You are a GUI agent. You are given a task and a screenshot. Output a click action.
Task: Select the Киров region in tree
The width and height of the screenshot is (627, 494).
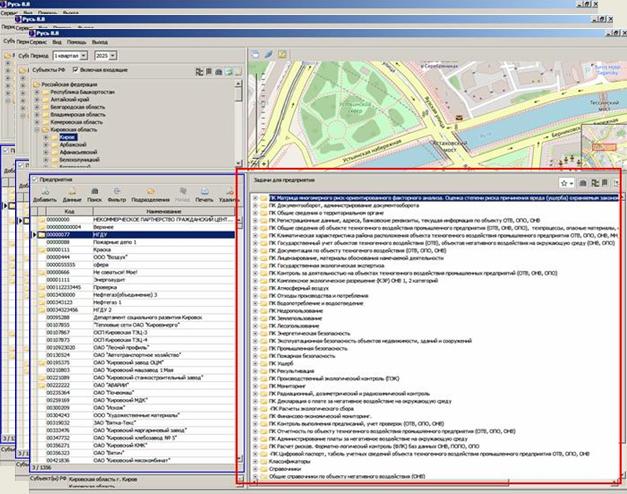tap(68, 137)
